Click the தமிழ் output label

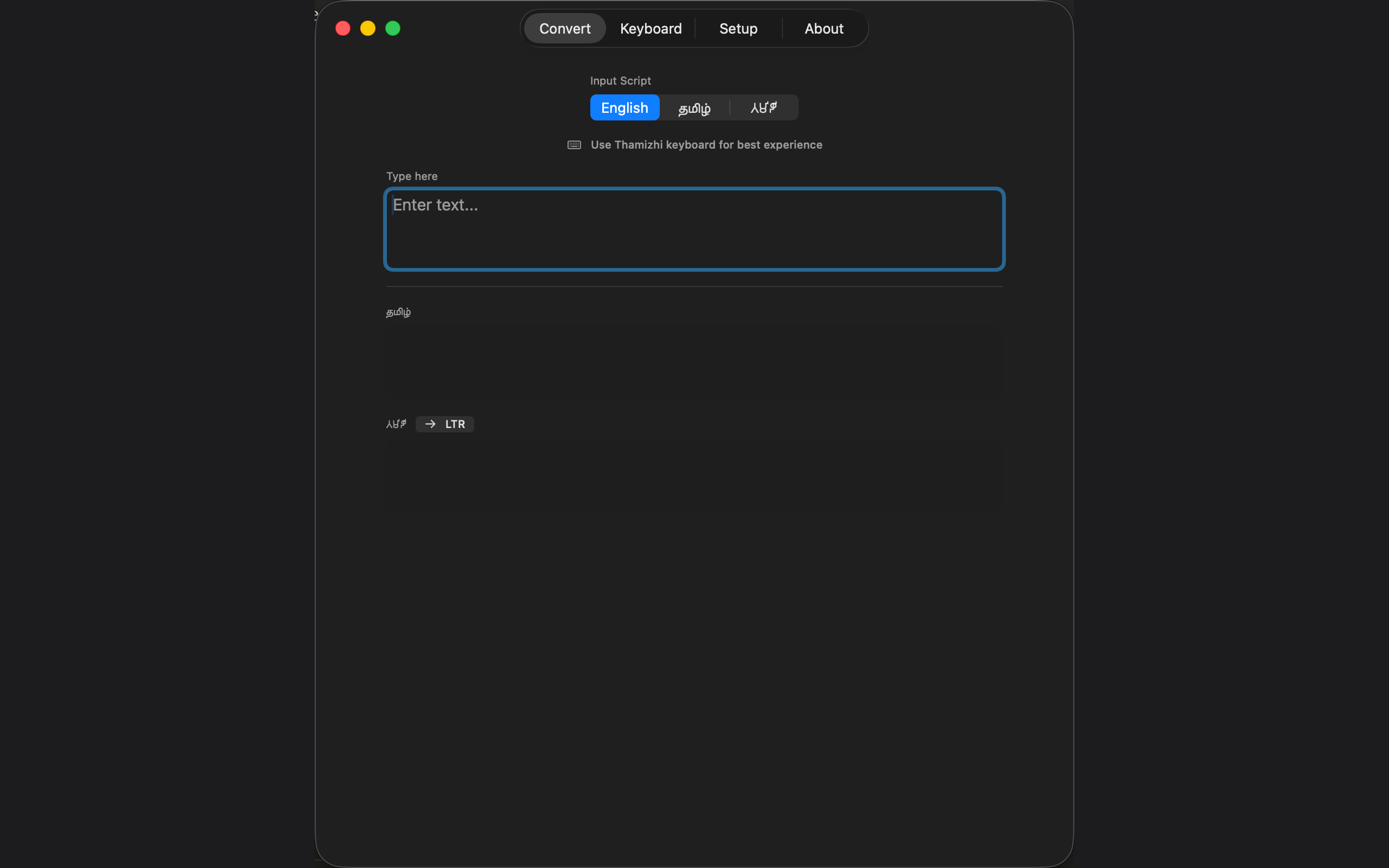point(398,312)
